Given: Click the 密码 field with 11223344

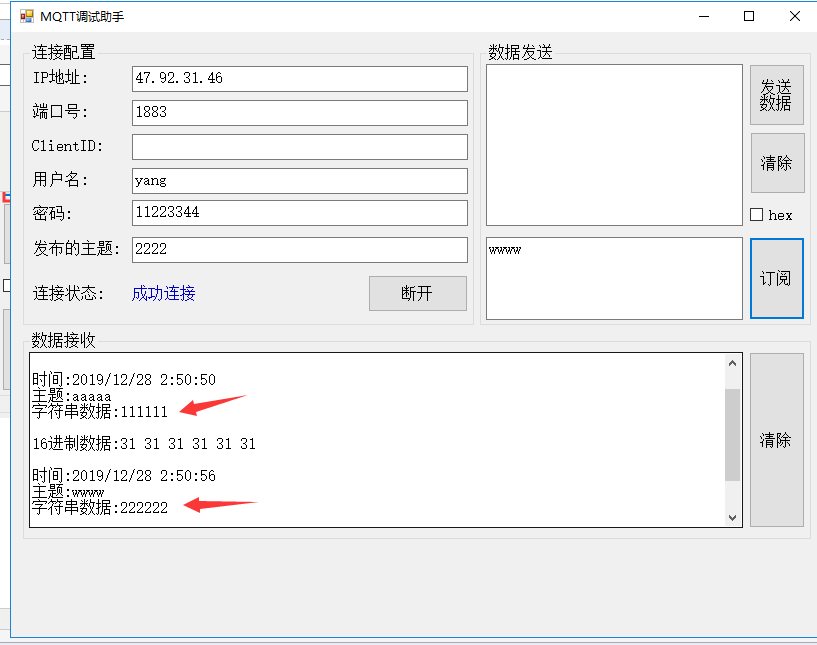Looking at the screenshot, I should 300,213.
